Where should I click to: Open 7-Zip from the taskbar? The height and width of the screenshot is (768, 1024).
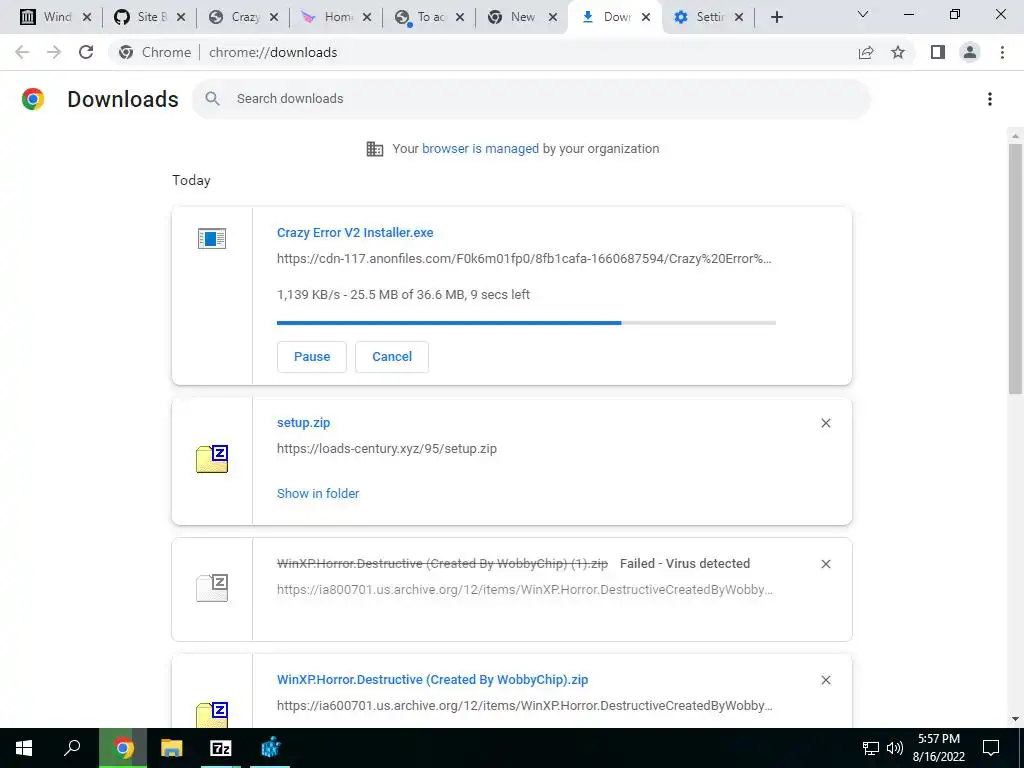click(221, 748)
